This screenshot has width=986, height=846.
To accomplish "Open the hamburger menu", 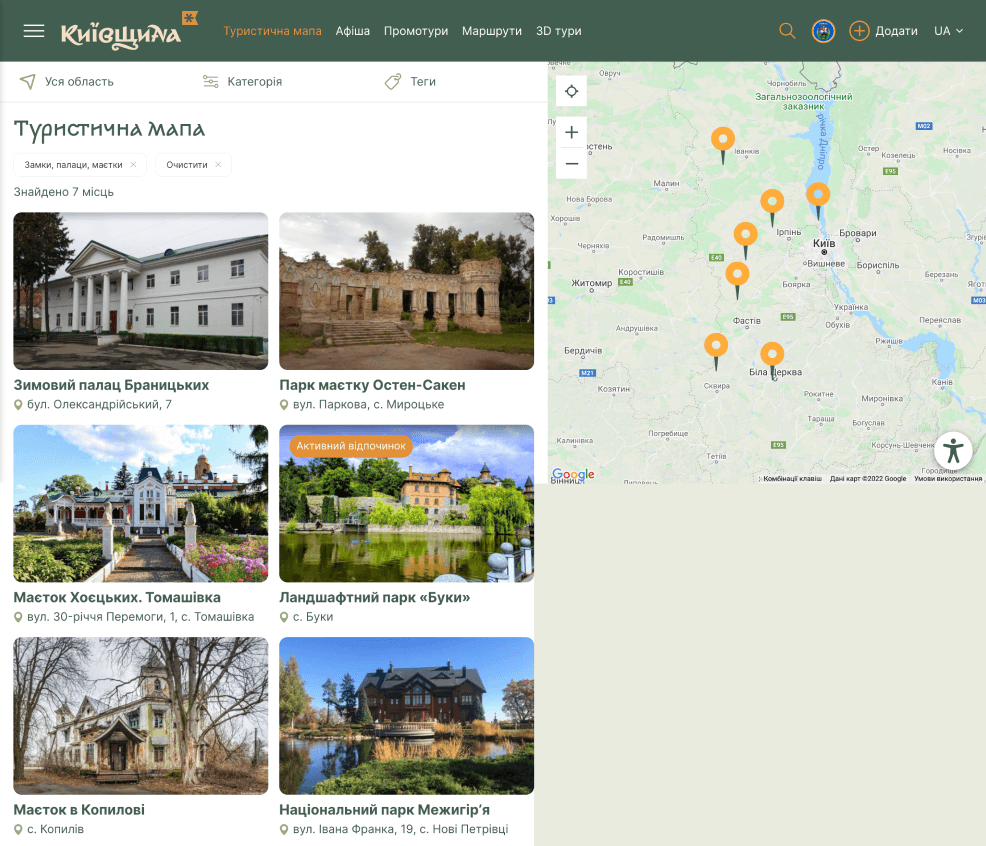I will 34,31.
